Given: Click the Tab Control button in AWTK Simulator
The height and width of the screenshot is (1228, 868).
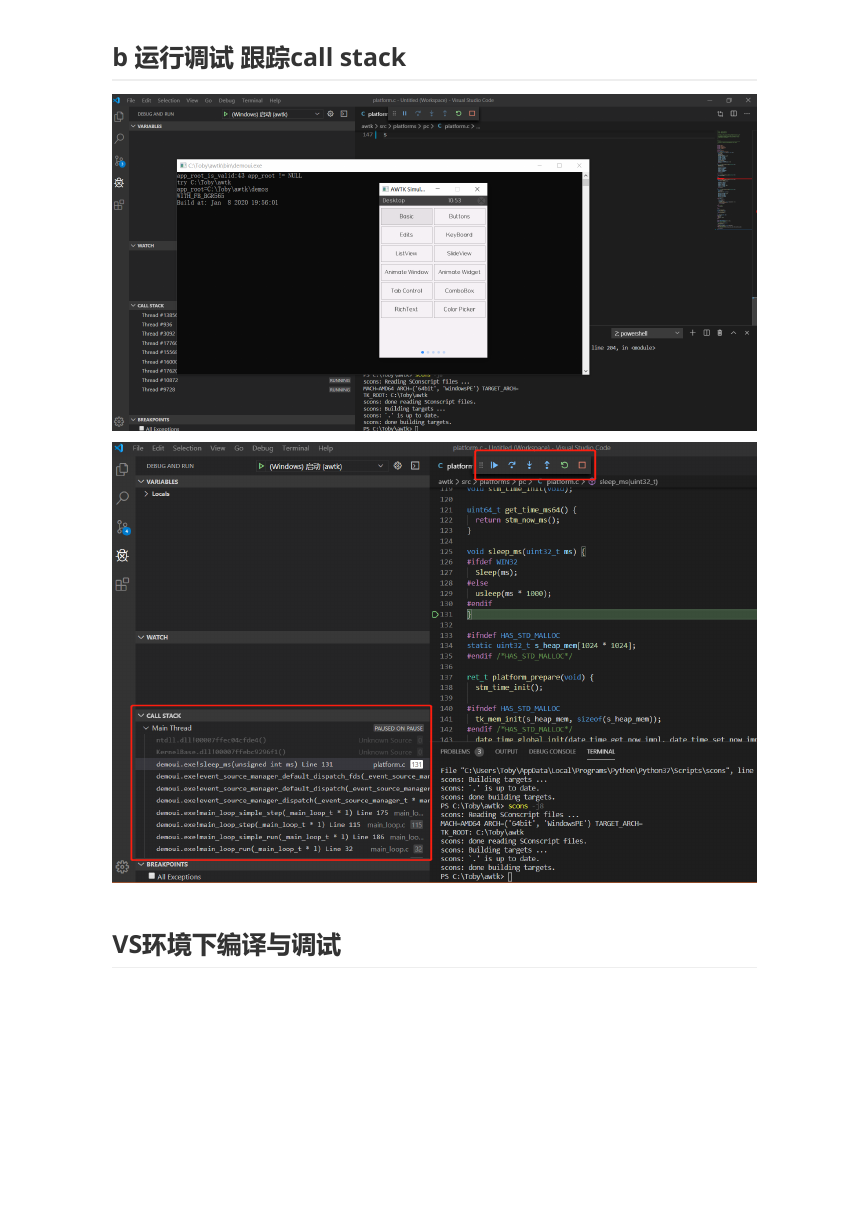Looking at the screenshot, I should [x=407, y=291].
